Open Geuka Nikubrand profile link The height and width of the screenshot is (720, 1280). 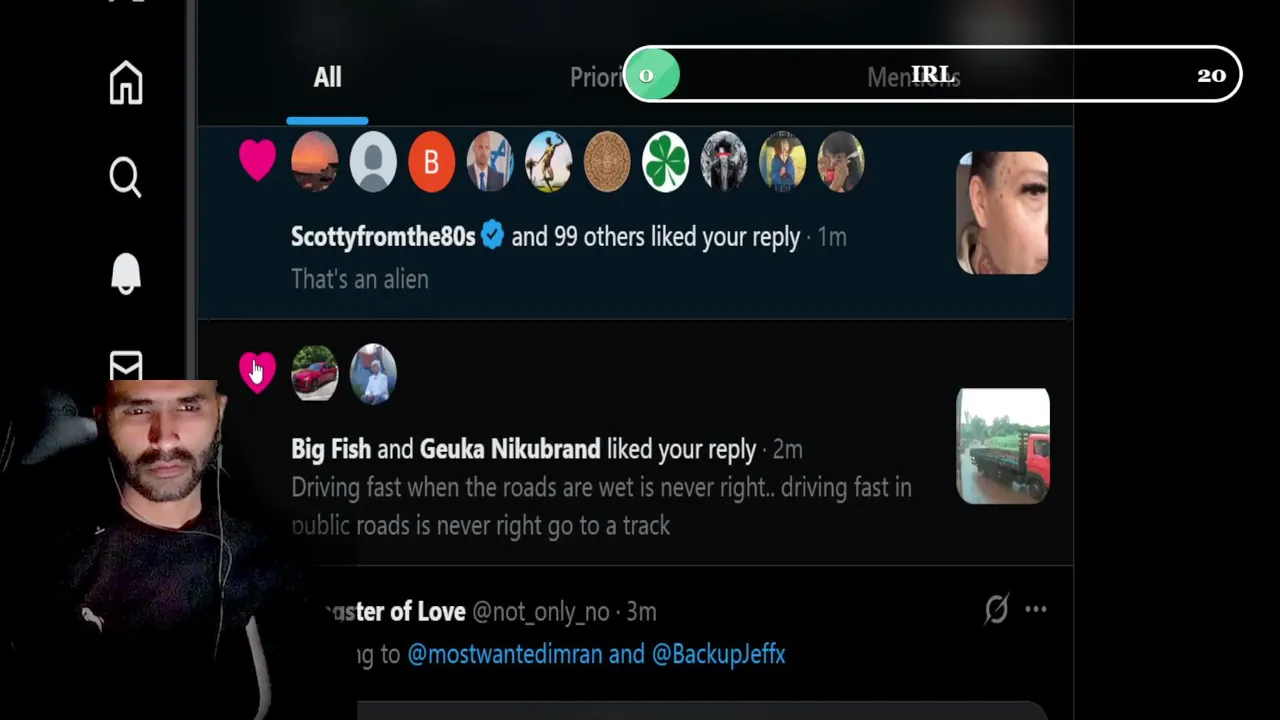[x=510, y=449]
